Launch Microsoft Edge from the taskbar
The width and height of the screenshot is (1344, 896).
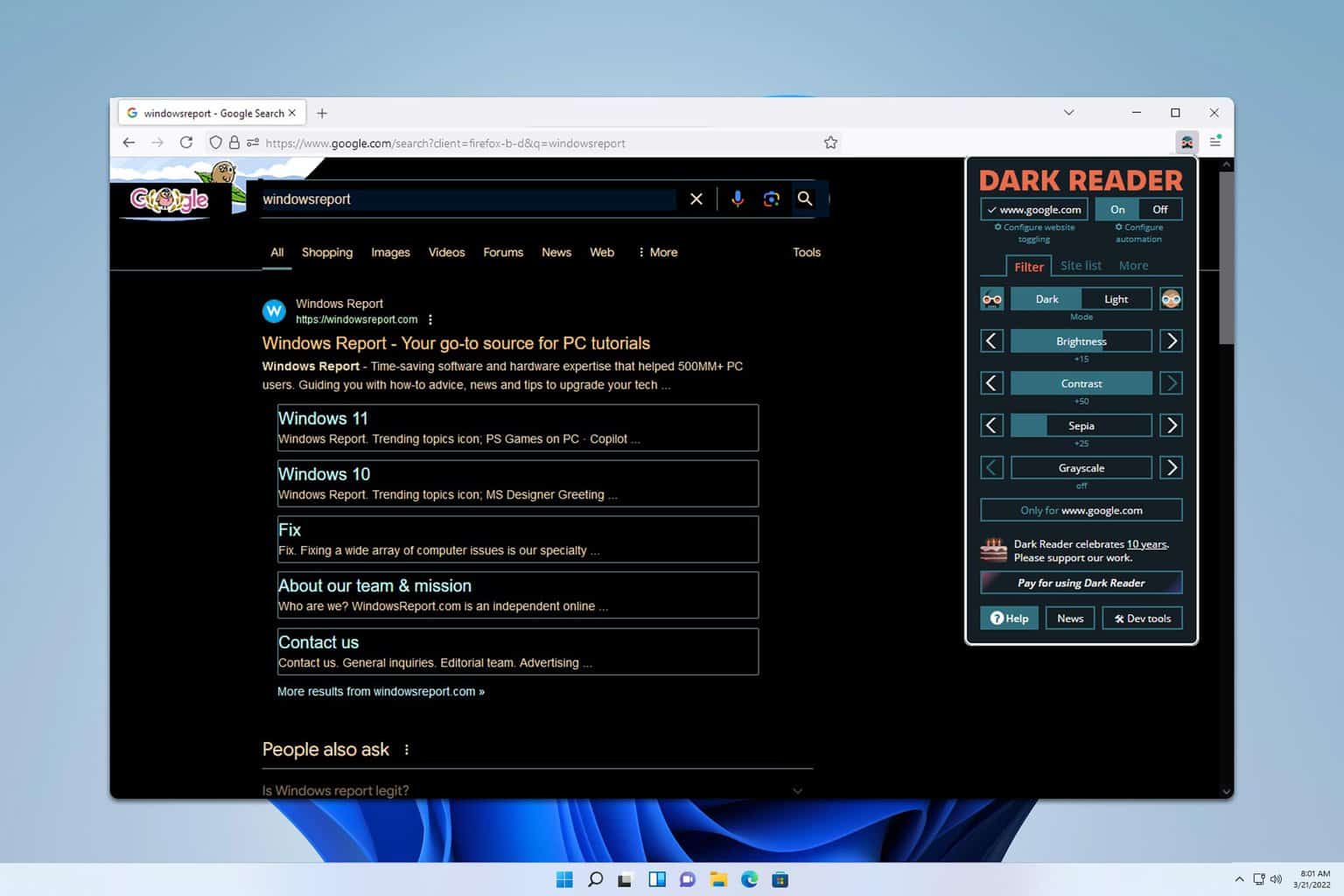coord(749,879)
